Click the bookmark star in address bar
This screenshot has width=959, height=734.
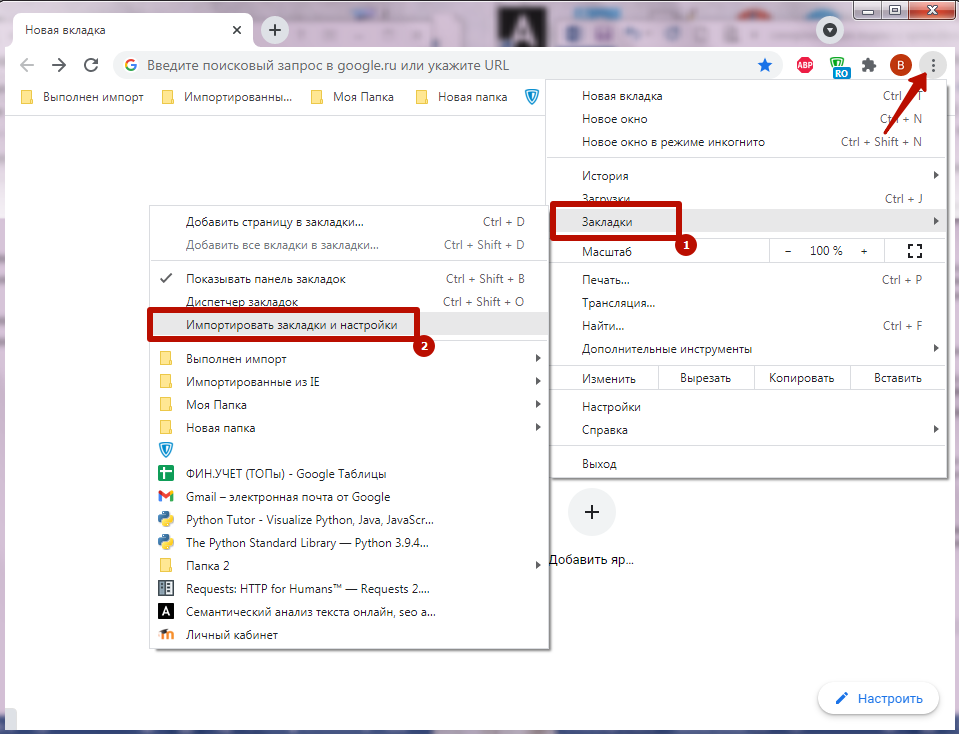(765, 65)
